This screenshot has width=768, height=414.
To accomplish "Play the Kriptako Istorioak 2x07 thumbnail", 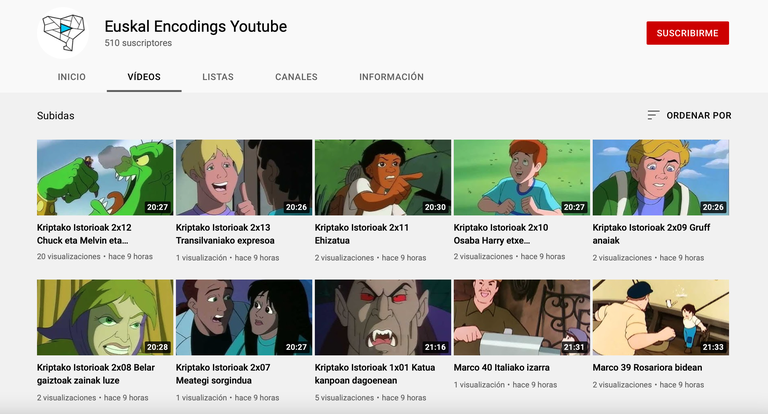I will [244, 317].
